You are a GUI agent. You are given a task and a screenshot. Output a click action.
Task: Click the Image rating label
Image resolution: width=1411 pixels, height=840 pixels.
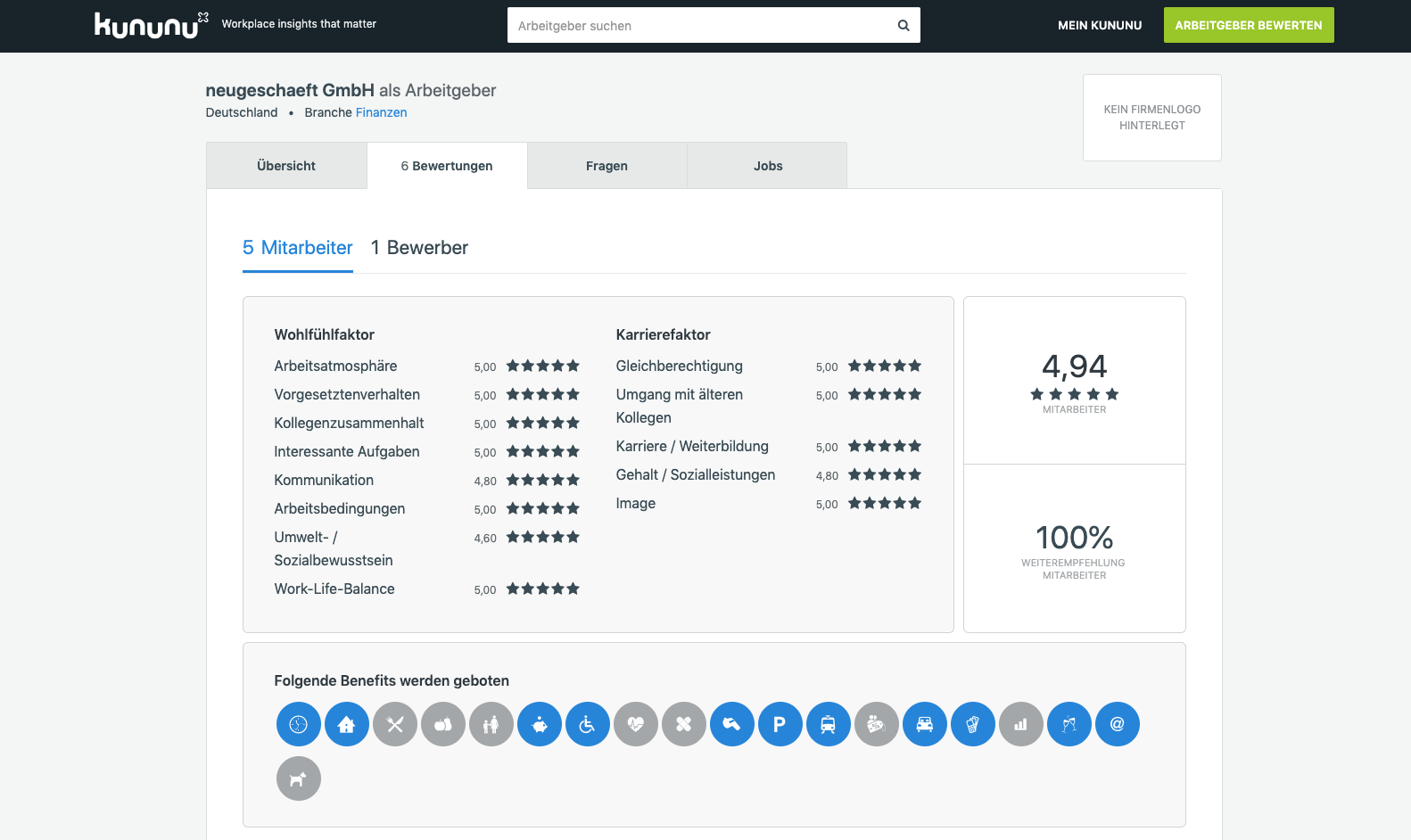pyautogui.click(x=636, y=503)
